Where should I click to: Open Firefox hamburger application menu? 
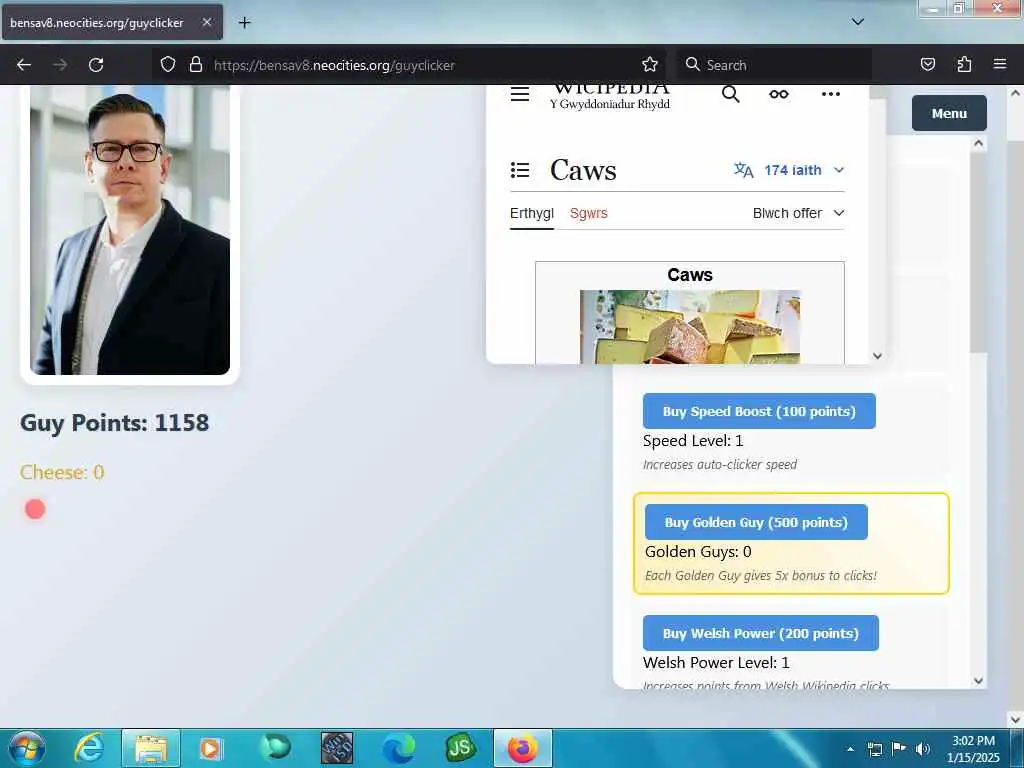[x=999, y=65]
